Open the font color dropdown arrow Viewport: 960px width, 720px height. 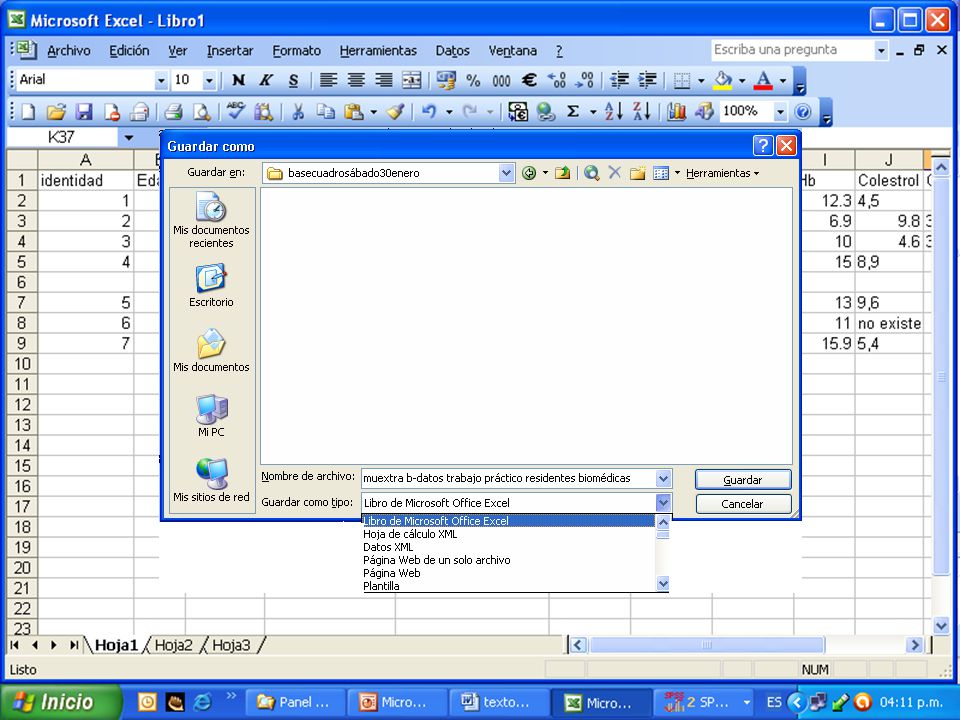[782, 80]
